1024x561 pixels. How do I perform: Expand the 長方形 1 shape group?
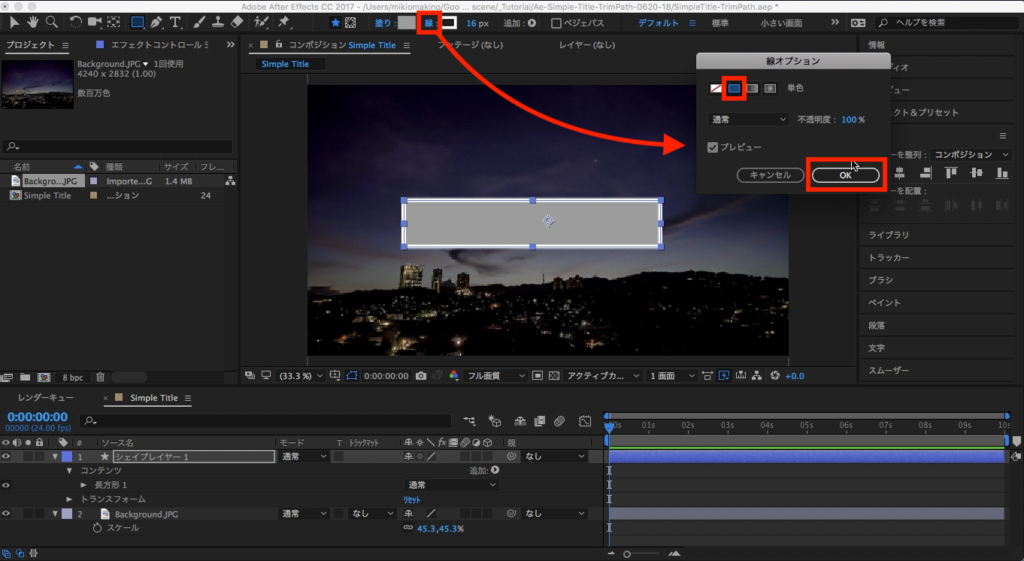(84, 485)
